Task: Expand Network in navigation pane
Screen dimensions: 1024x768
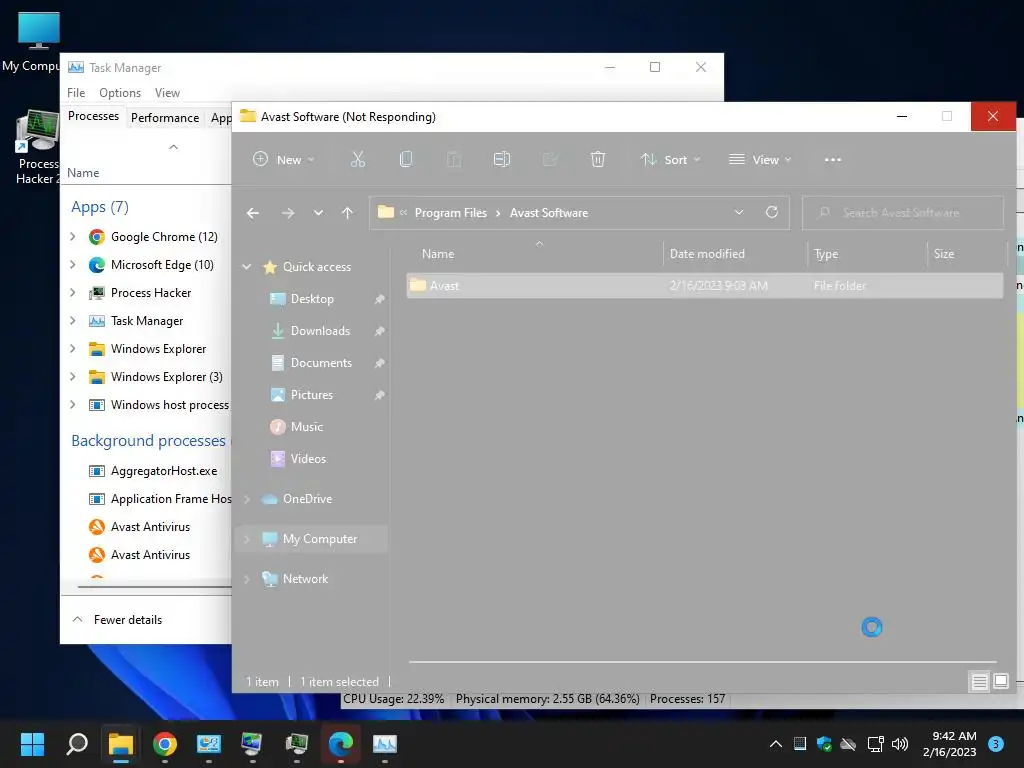Action: click(x=247, y=579)
